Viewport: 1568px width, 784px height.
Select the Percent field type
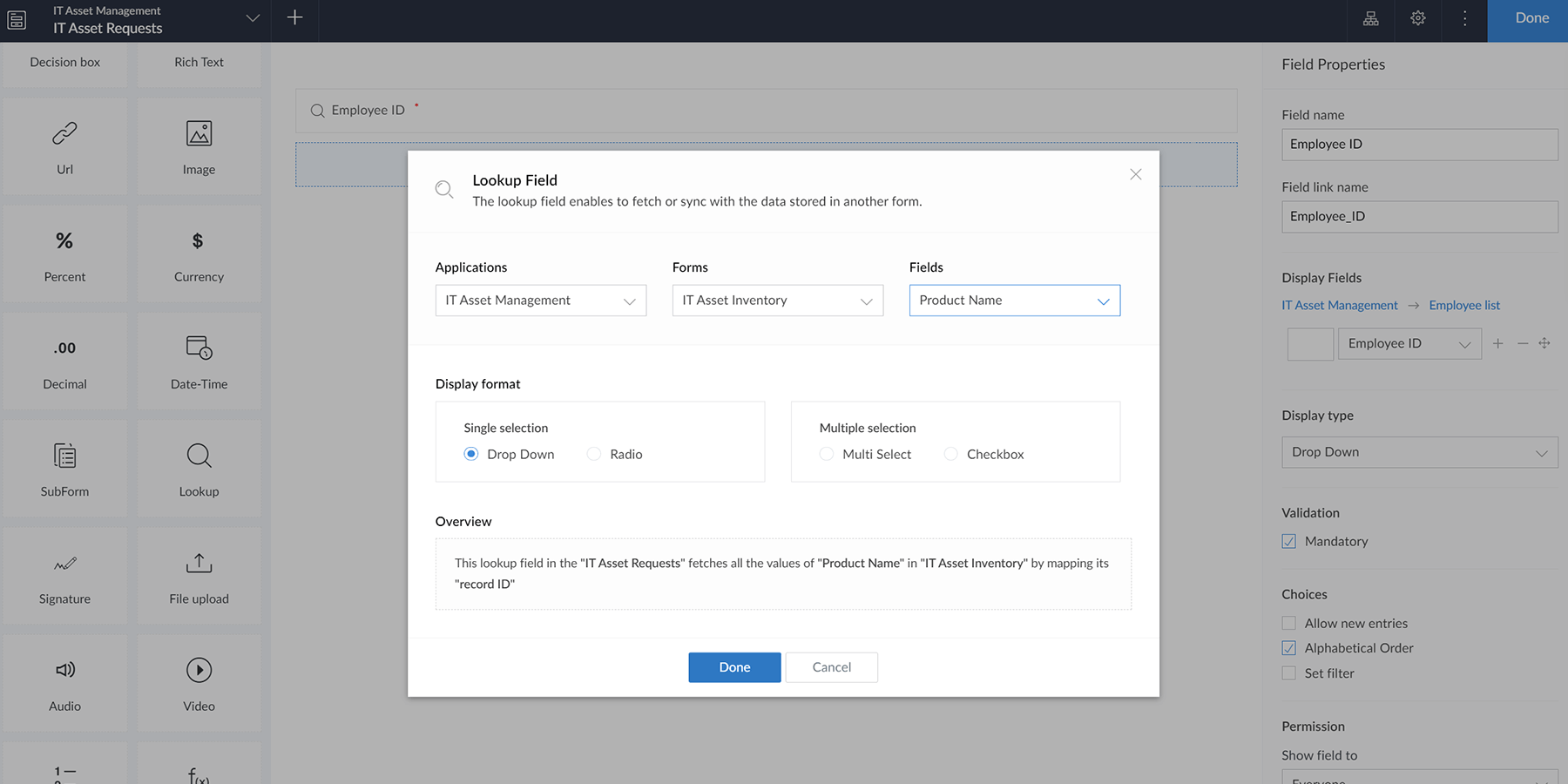[64, 253]
